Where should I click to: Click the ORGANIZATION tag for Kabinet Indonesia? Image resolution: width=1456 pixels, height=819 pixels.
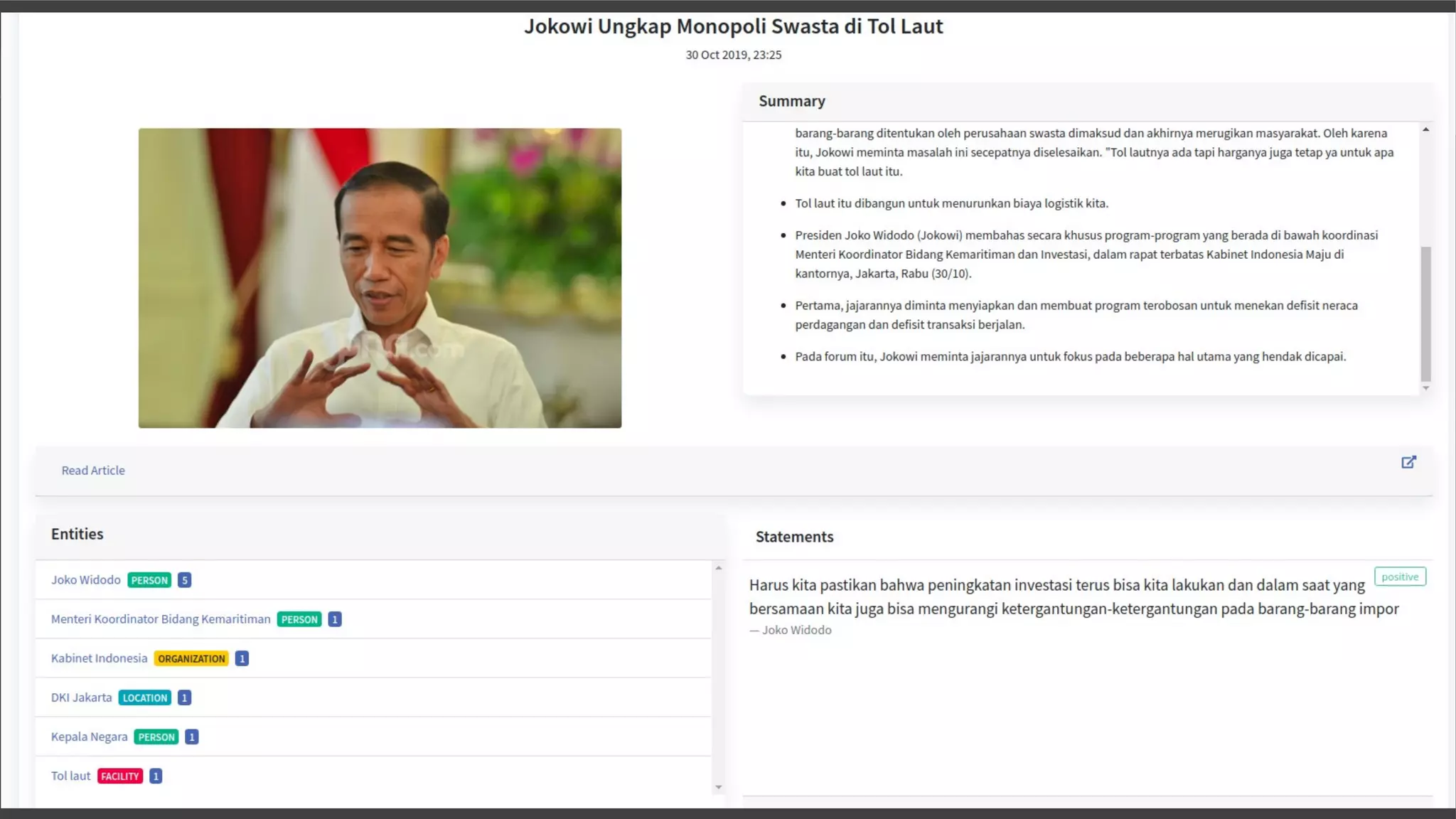tap(191, 658)
